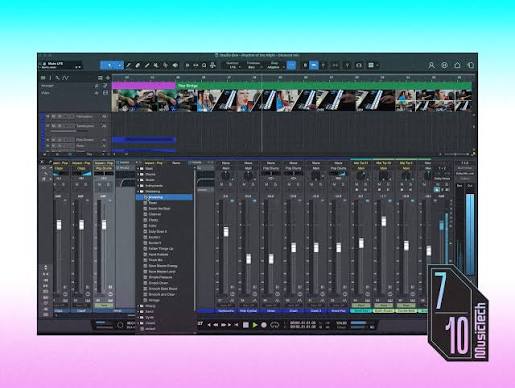Open the home start page icon
Screen dimensions: 515x388
point(457,65)
